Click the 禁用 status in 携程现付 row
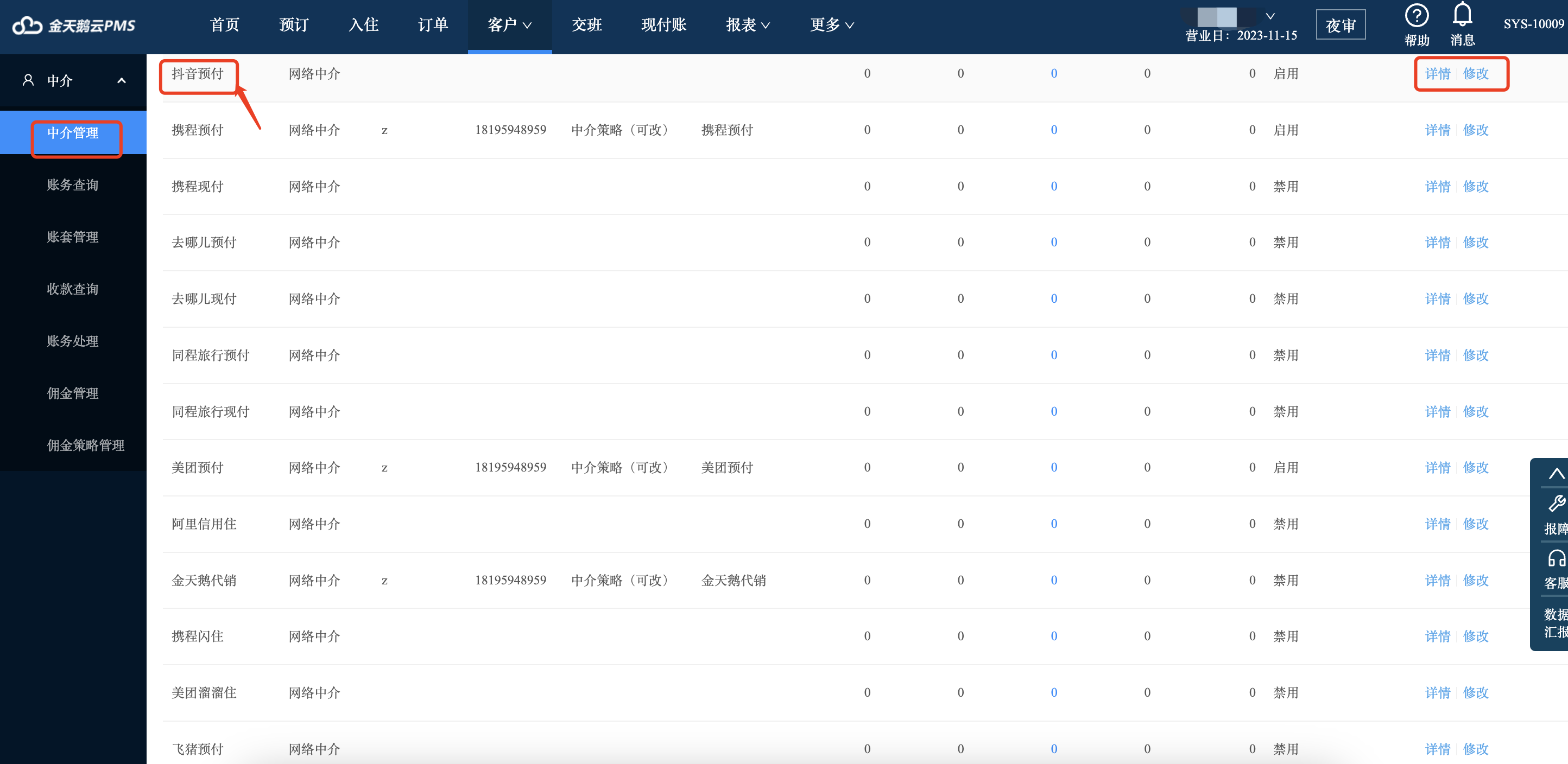1568x764 pixels. coord(1286,186)
